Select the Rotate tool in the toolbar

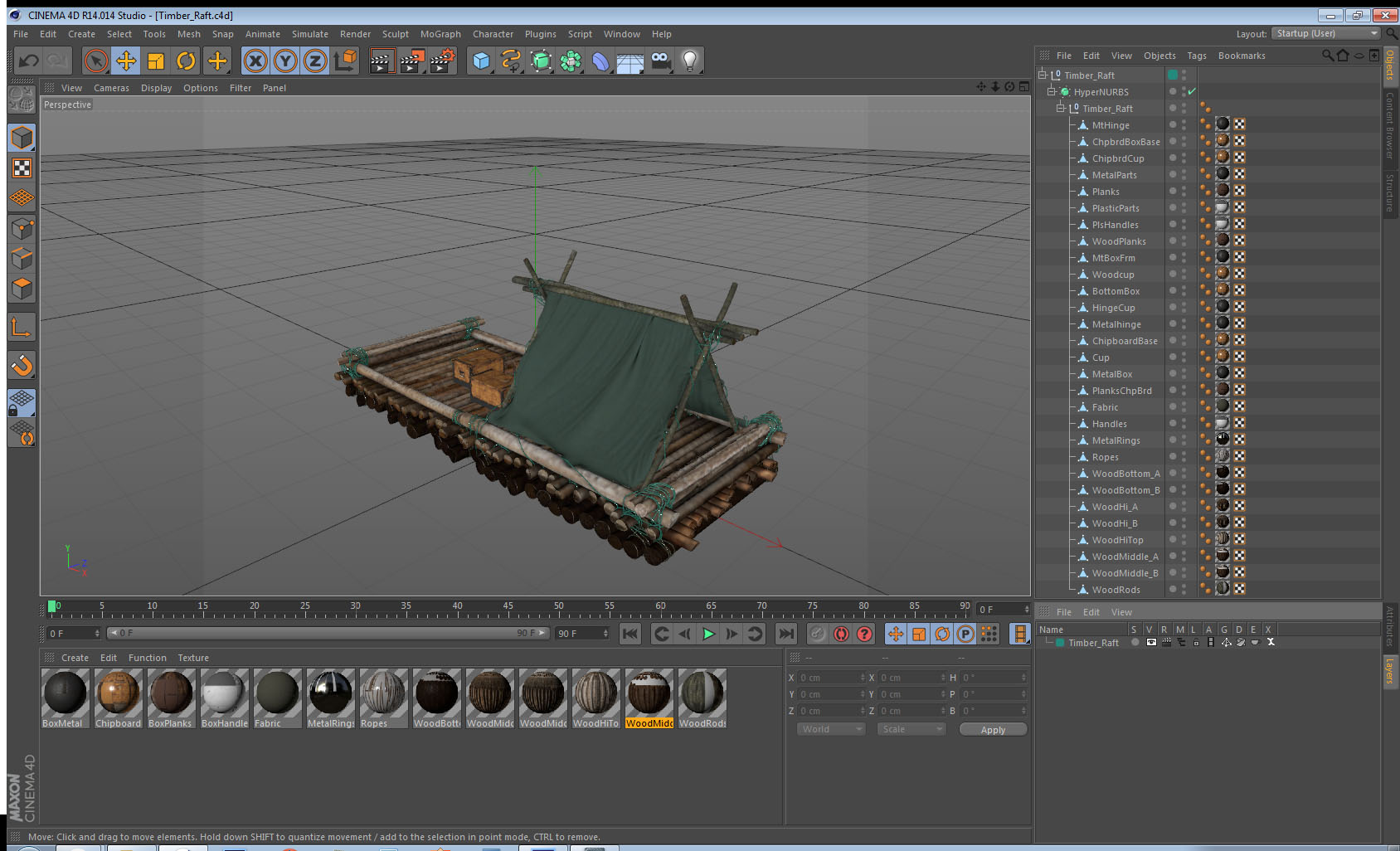(186, 61)
